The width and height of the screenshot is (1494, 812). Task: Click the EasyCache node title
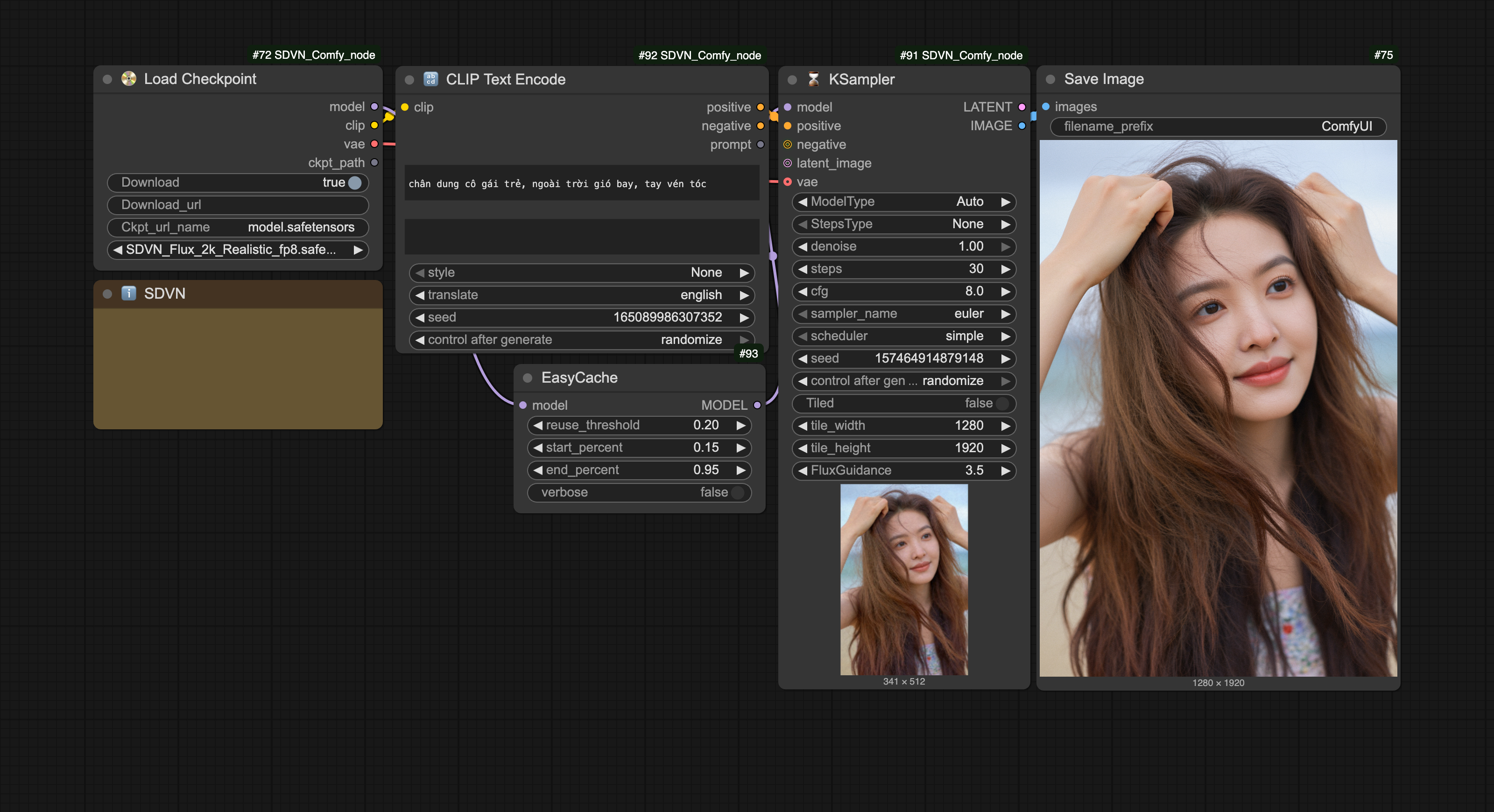tap(579, 378)
